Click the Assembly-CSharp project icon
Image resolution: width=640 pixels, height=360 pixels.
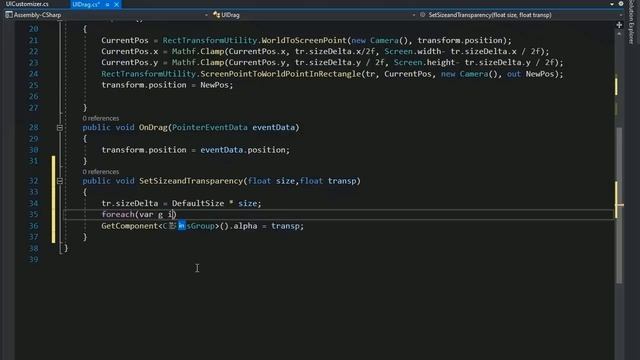(x=9, y=15)
